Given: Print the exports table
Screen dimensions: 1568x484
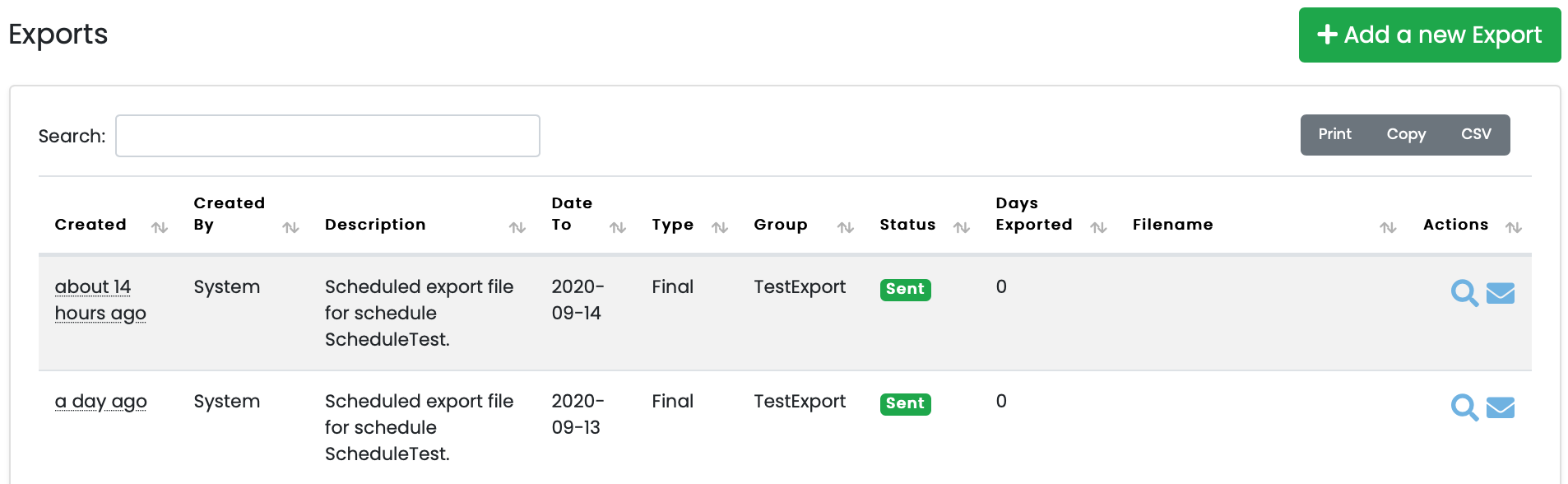Looking at the screenshot, I should click(1334, 134).
